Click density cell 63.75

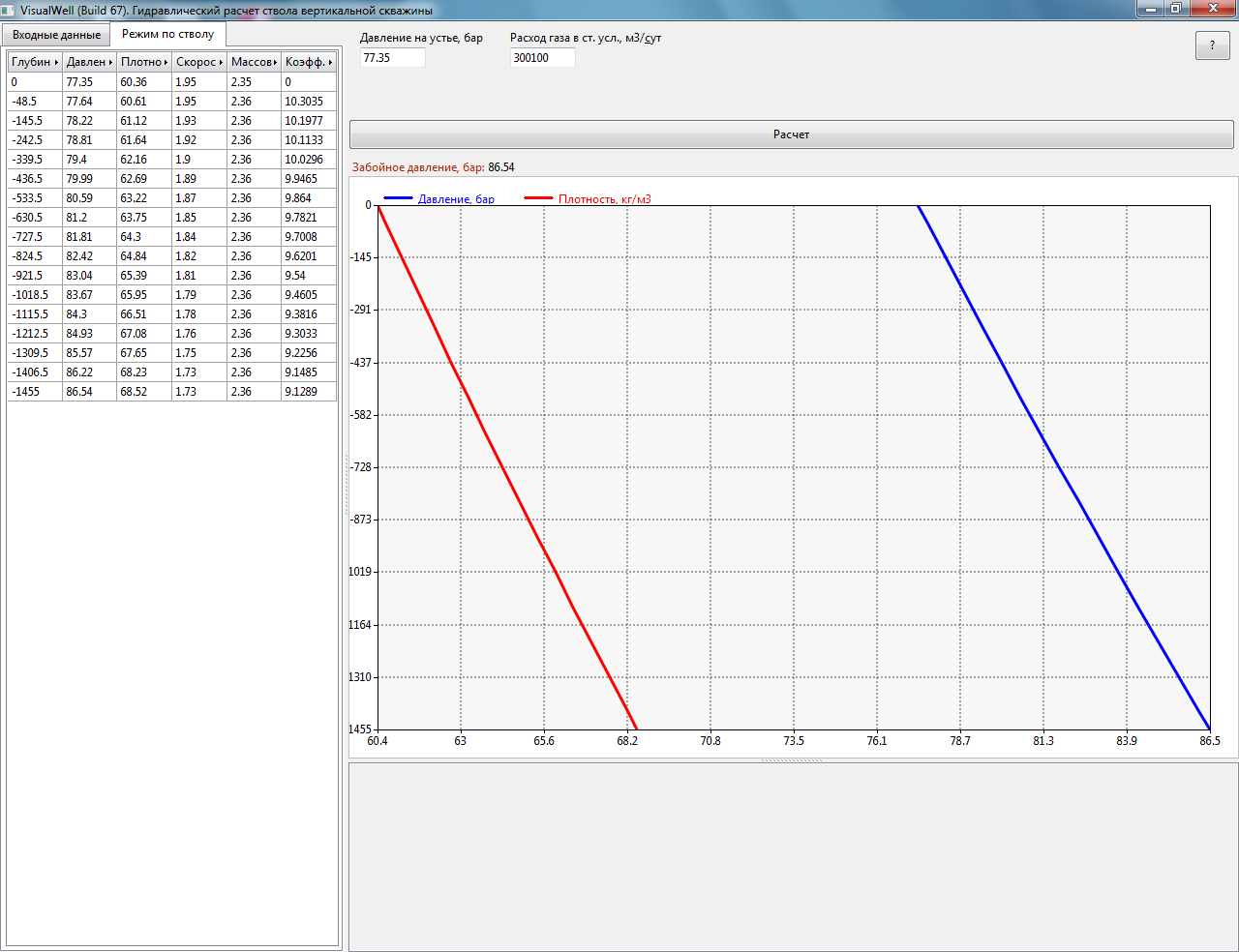pyautogui.click(x=144, y=218)
